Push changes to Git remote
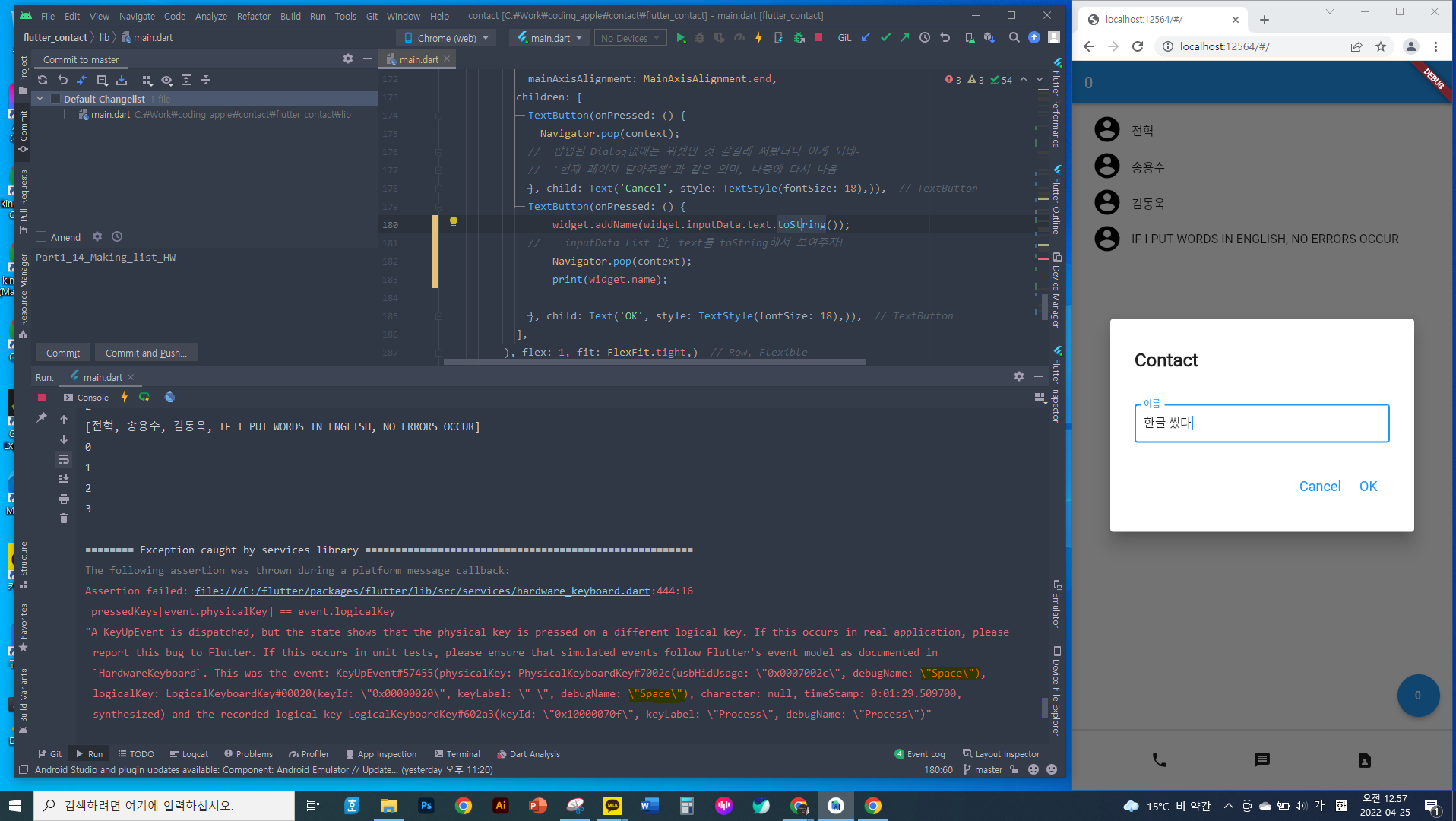The width and height of the screenshot is (1456, 821). [904, 37]
